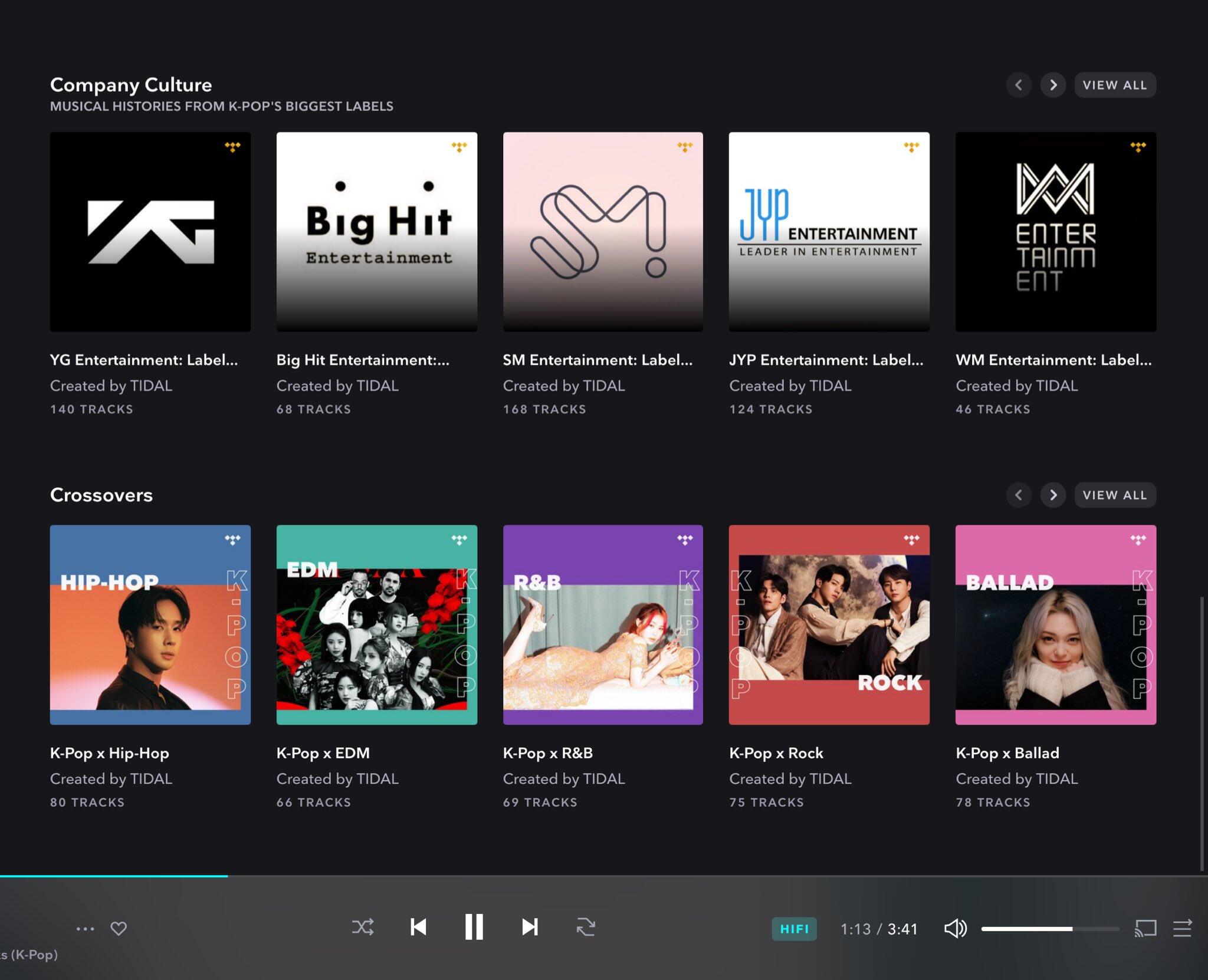
Task: Click K-Pop x Rock title link
Action: [776, 753]
